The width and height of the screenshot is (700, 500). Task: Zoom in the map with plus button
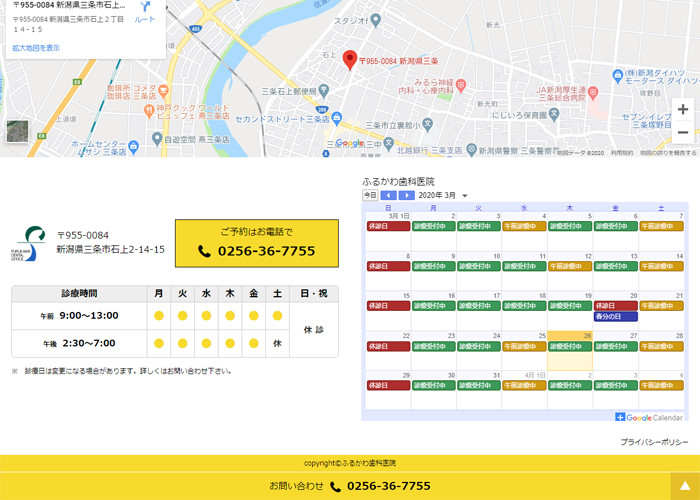683,109
